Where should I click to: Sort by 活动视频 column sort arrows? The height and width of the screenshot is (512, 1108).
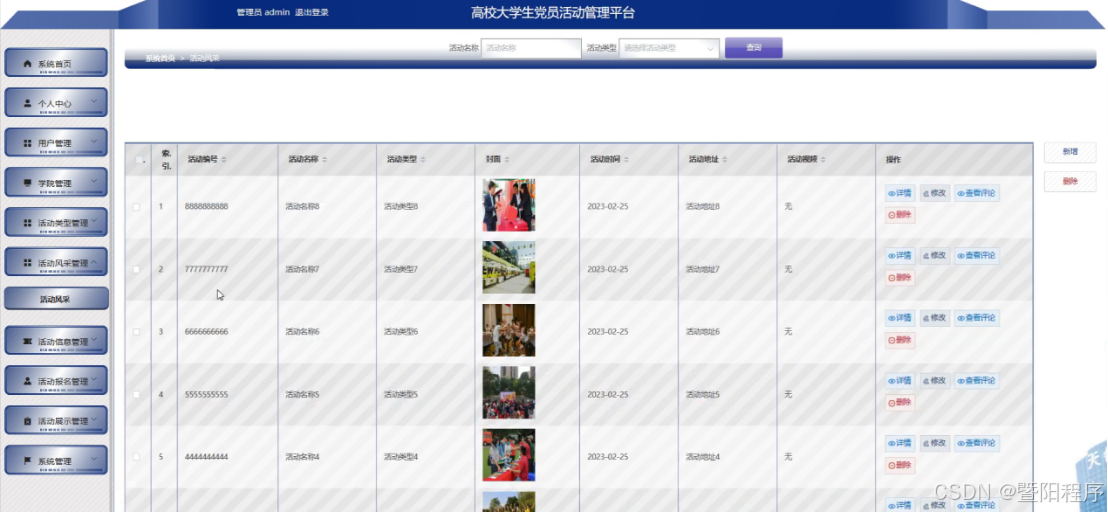tap(823, 160)
